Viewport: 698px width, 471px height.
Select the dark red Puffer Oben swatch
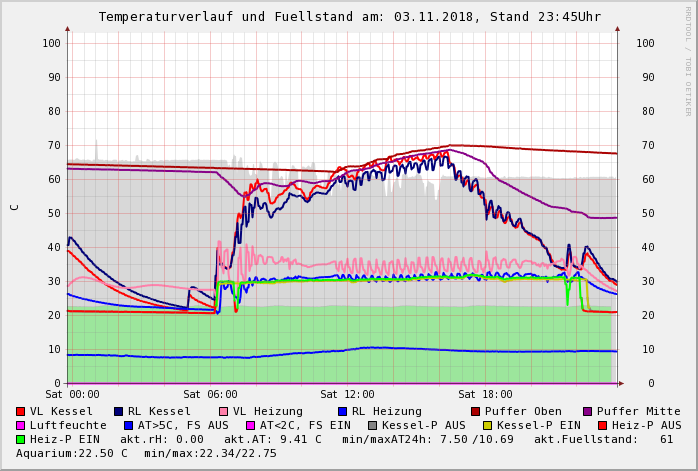coord(475,411)
